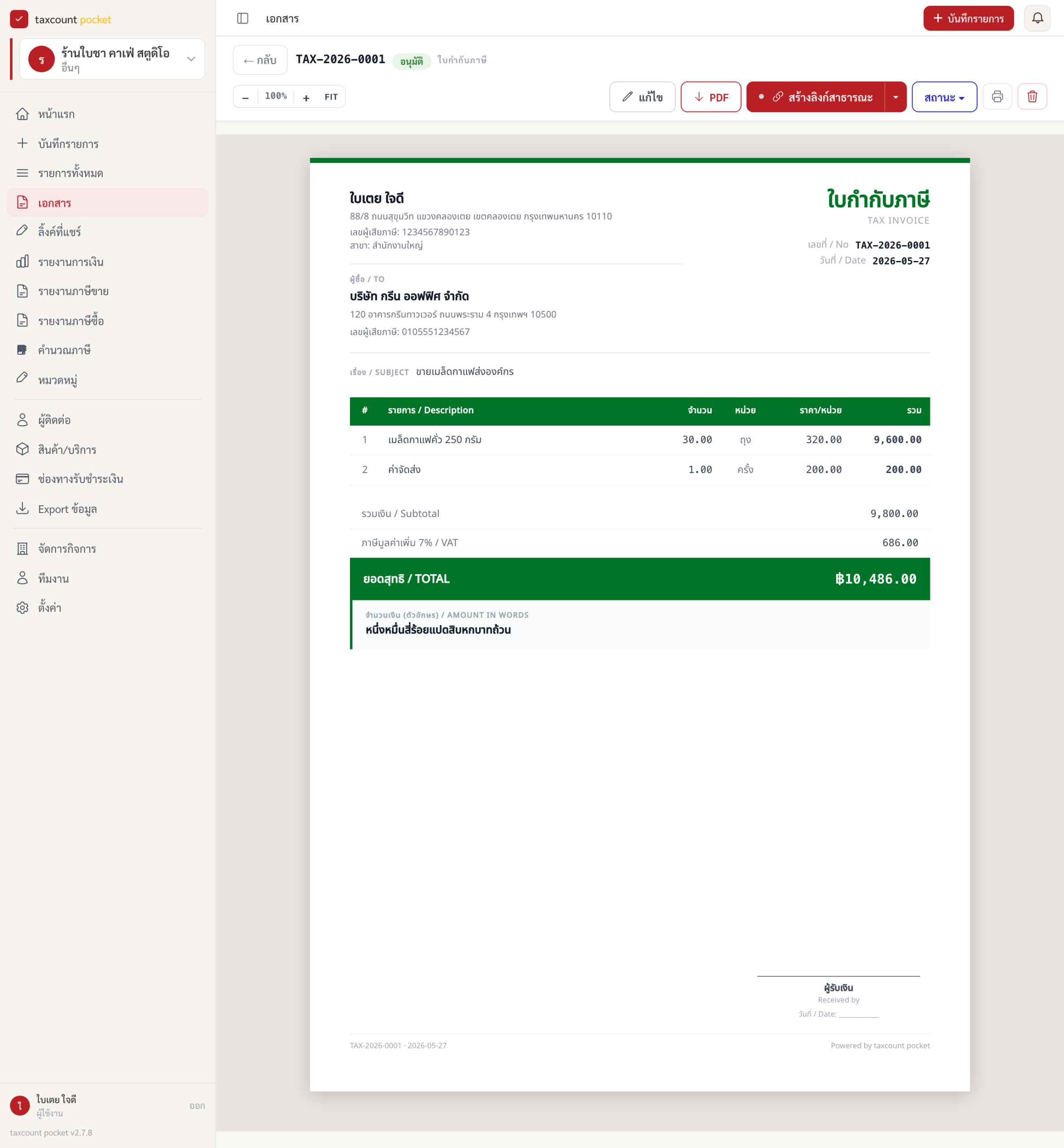Open ผู้ติดต่อ contacts page
Screen dimensions: 1064x1148
[x=107, y=420]
